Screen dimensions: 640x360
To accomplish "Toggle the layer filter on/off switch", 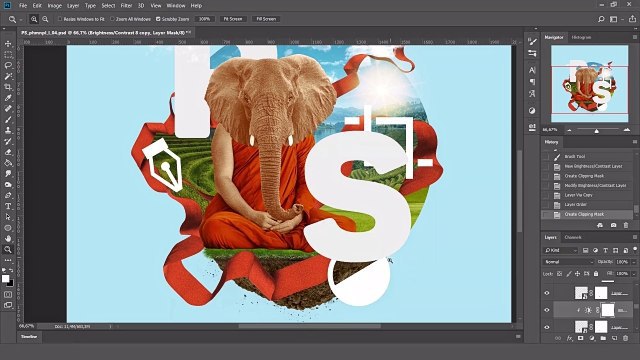I will [635, 249].
